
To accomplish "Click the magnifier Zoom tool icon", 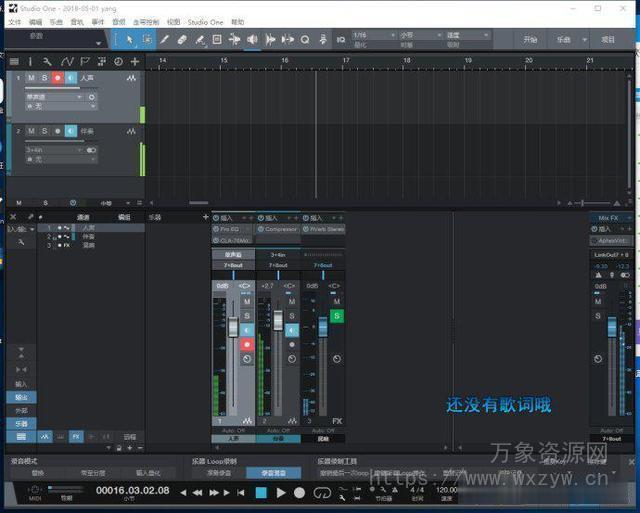I will tap(305, 40).
